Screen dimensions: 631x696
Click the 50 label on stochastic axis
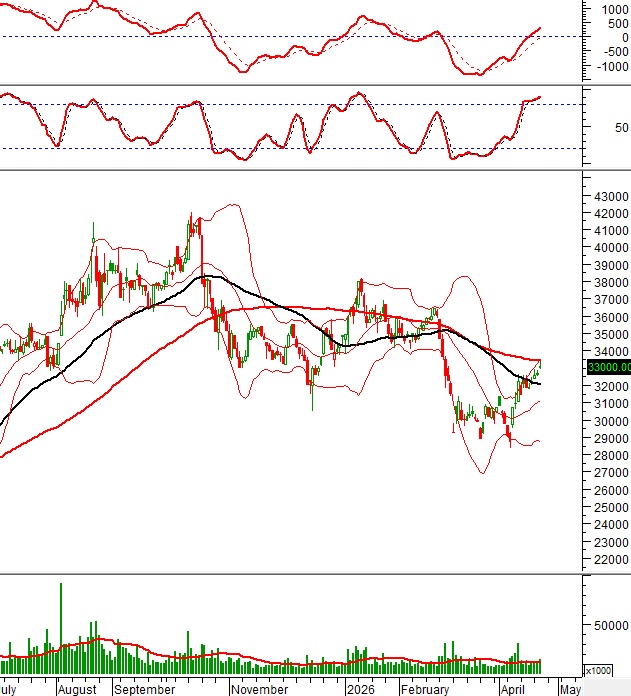click(607, 127)
